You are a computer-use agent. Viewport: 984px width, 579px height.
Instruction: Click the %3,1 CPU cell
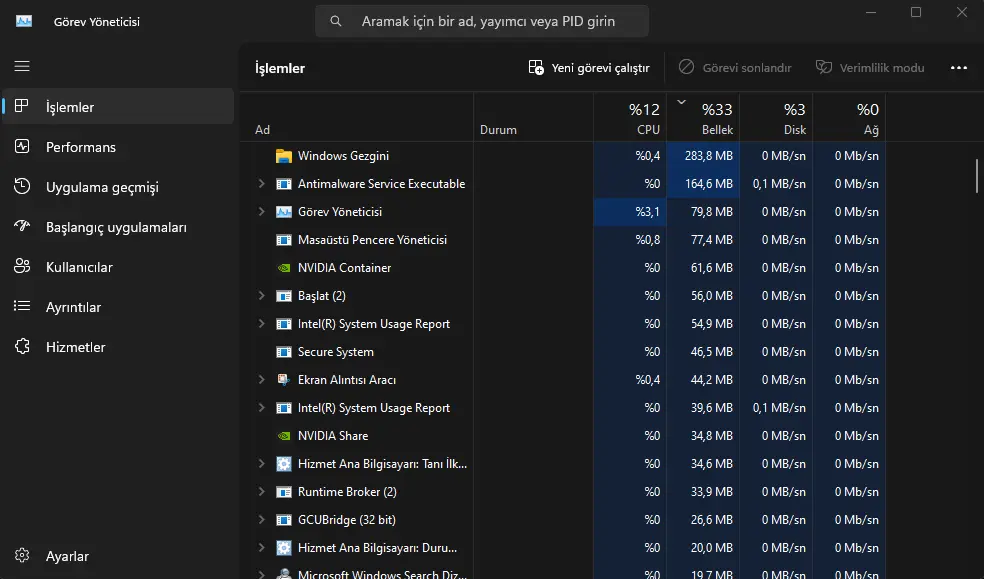630,212
